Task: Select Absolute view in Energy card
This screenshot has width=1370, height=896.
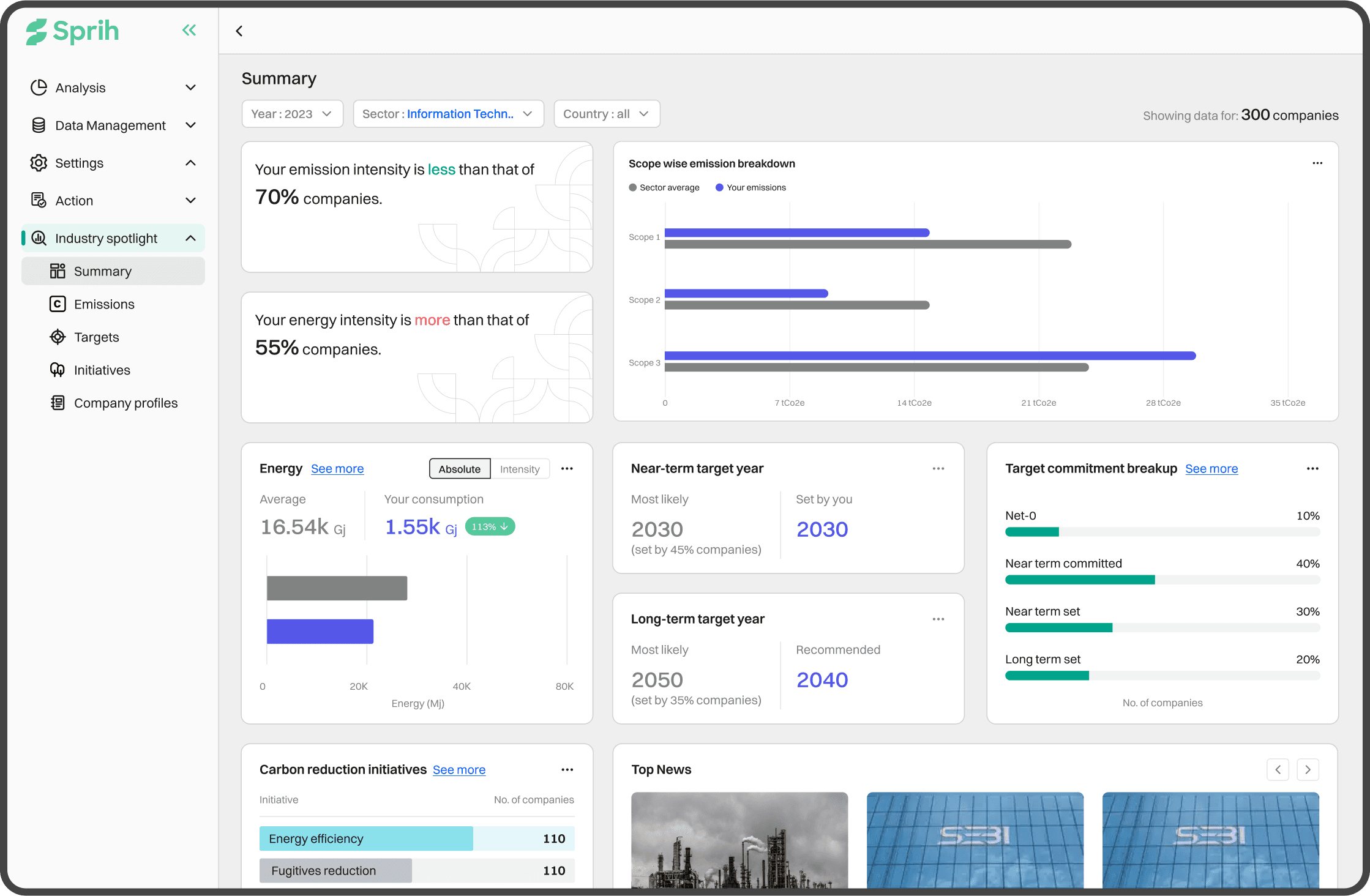Action: pyautogui.click(x=459, y=469)
